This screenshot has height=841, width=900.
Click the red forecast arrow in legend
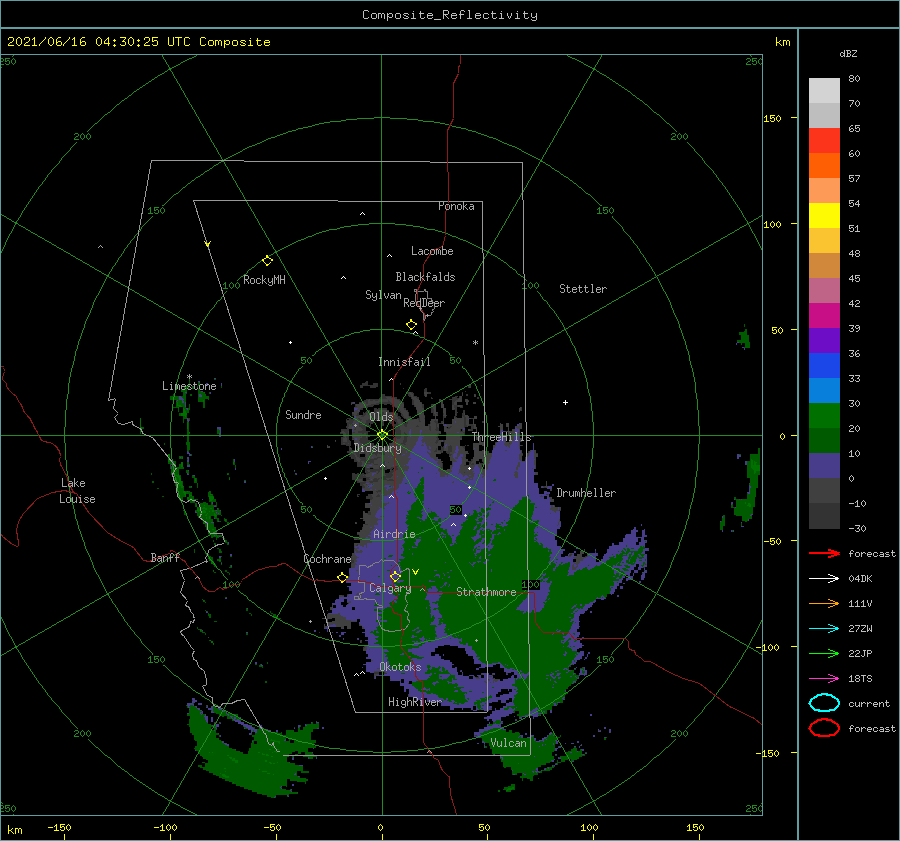coord(824,553)
